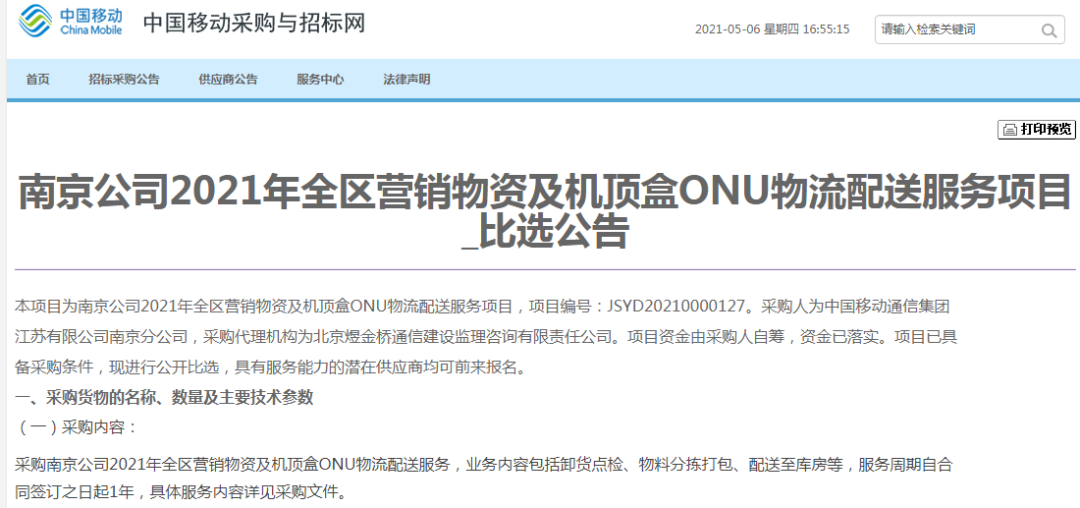Click the project number JSYD20210000127
1080x508 pixels.
pos(677,305)
